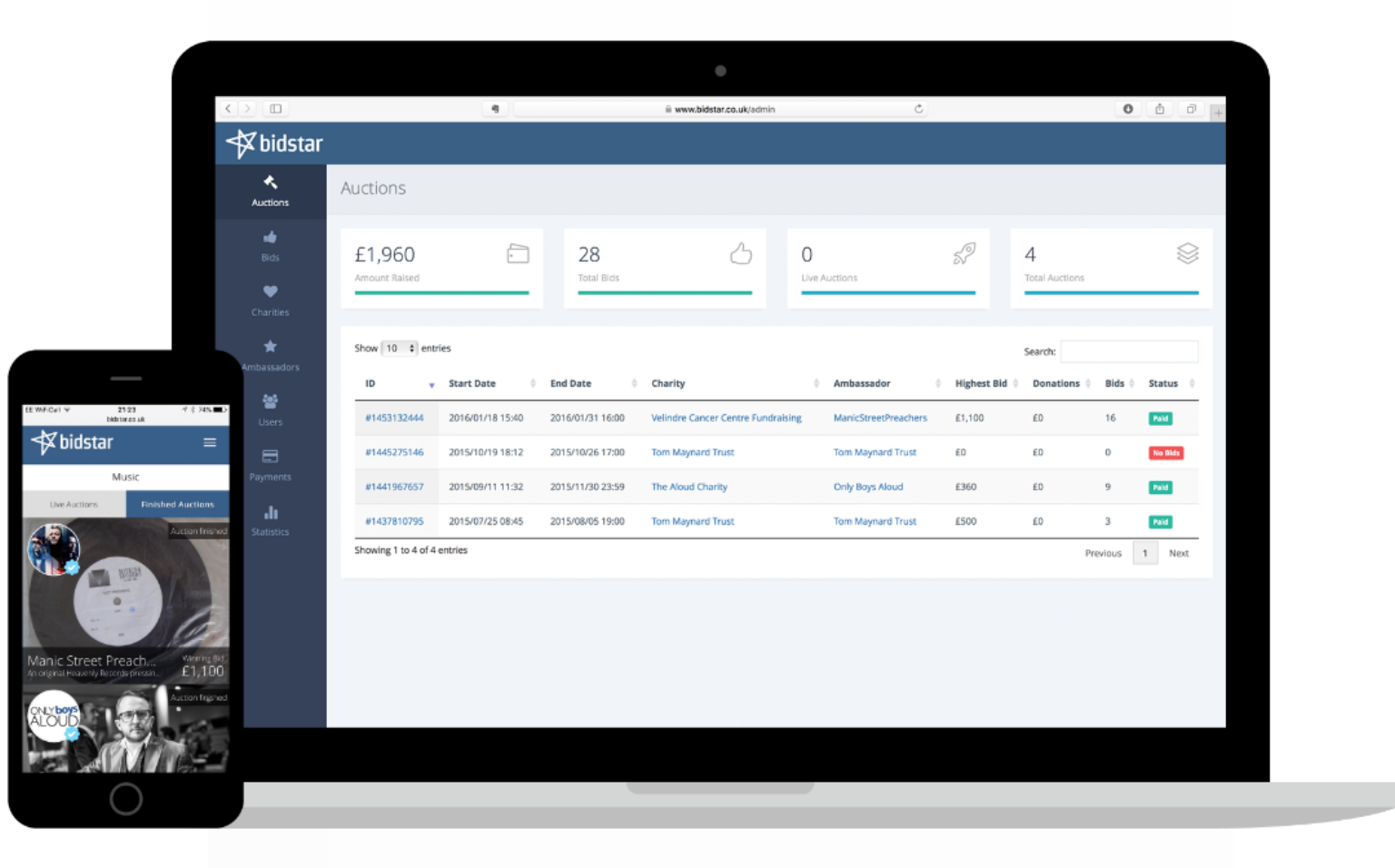Toggle the browser sidebar button
This screenshot has width=1395, height=868.
coord(275,109)
